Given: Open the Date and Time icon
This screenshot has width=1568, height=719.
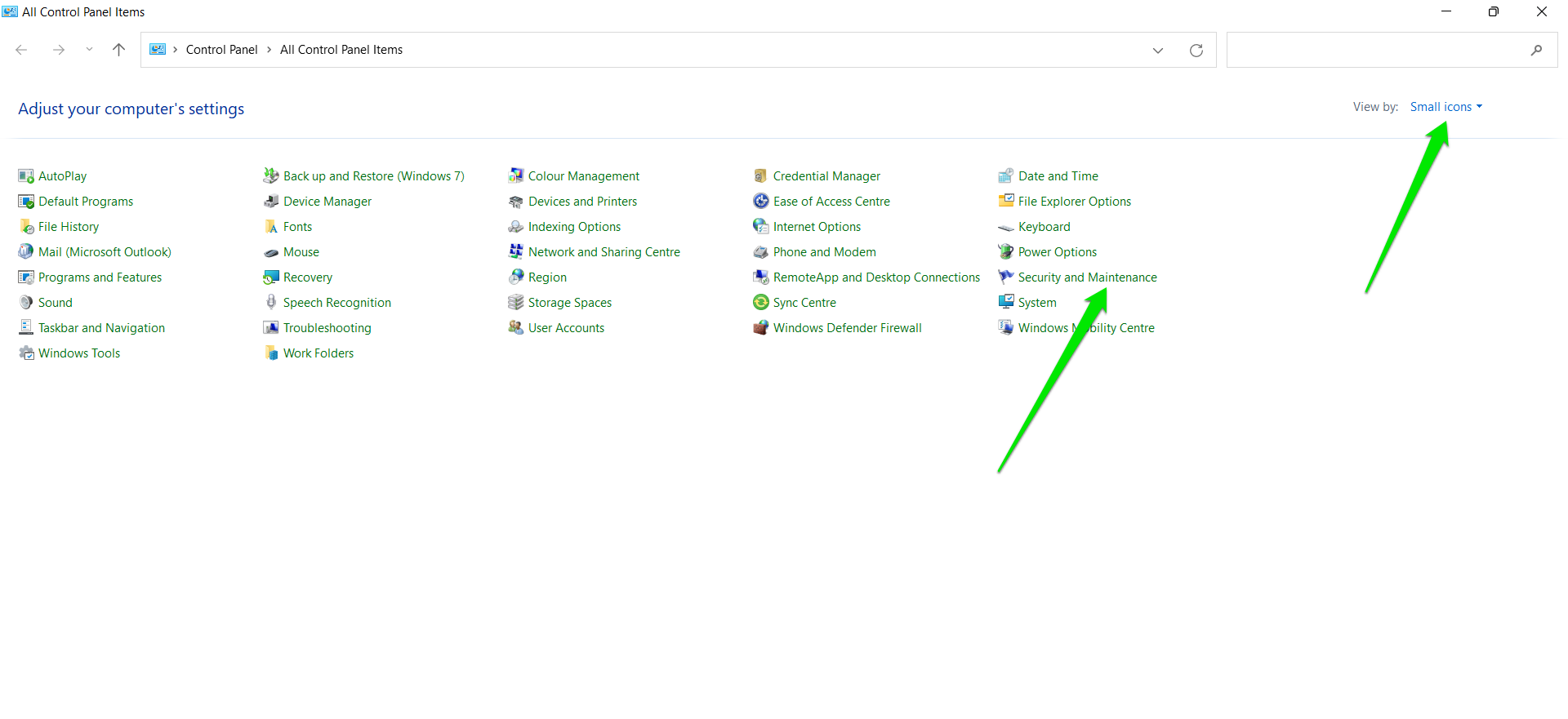Looking at the screenshot, I should click(x=1006, y=176).
